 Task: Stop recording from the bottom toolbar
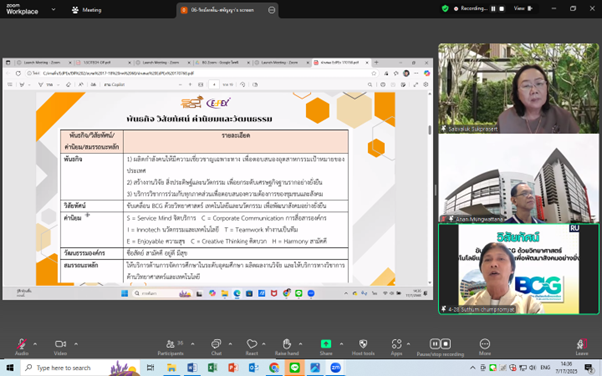[446, 344]
